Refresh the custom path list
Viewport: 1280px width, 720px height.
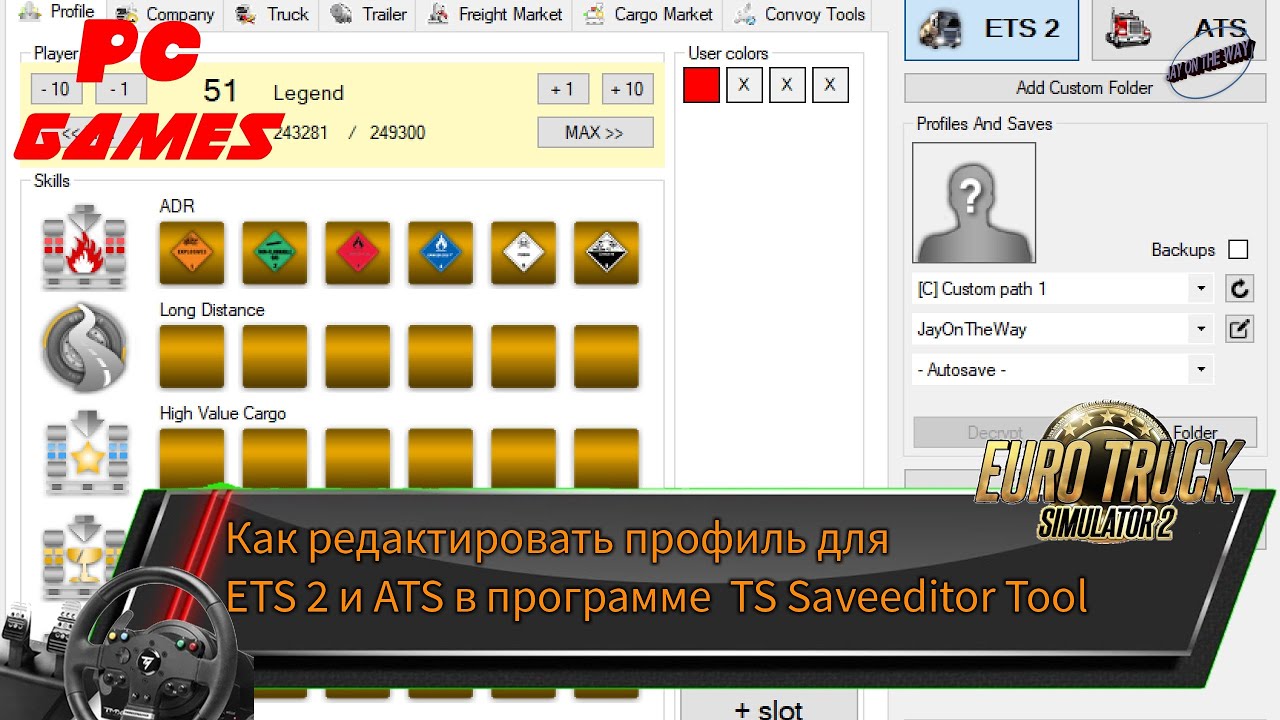click(1239, 289)
